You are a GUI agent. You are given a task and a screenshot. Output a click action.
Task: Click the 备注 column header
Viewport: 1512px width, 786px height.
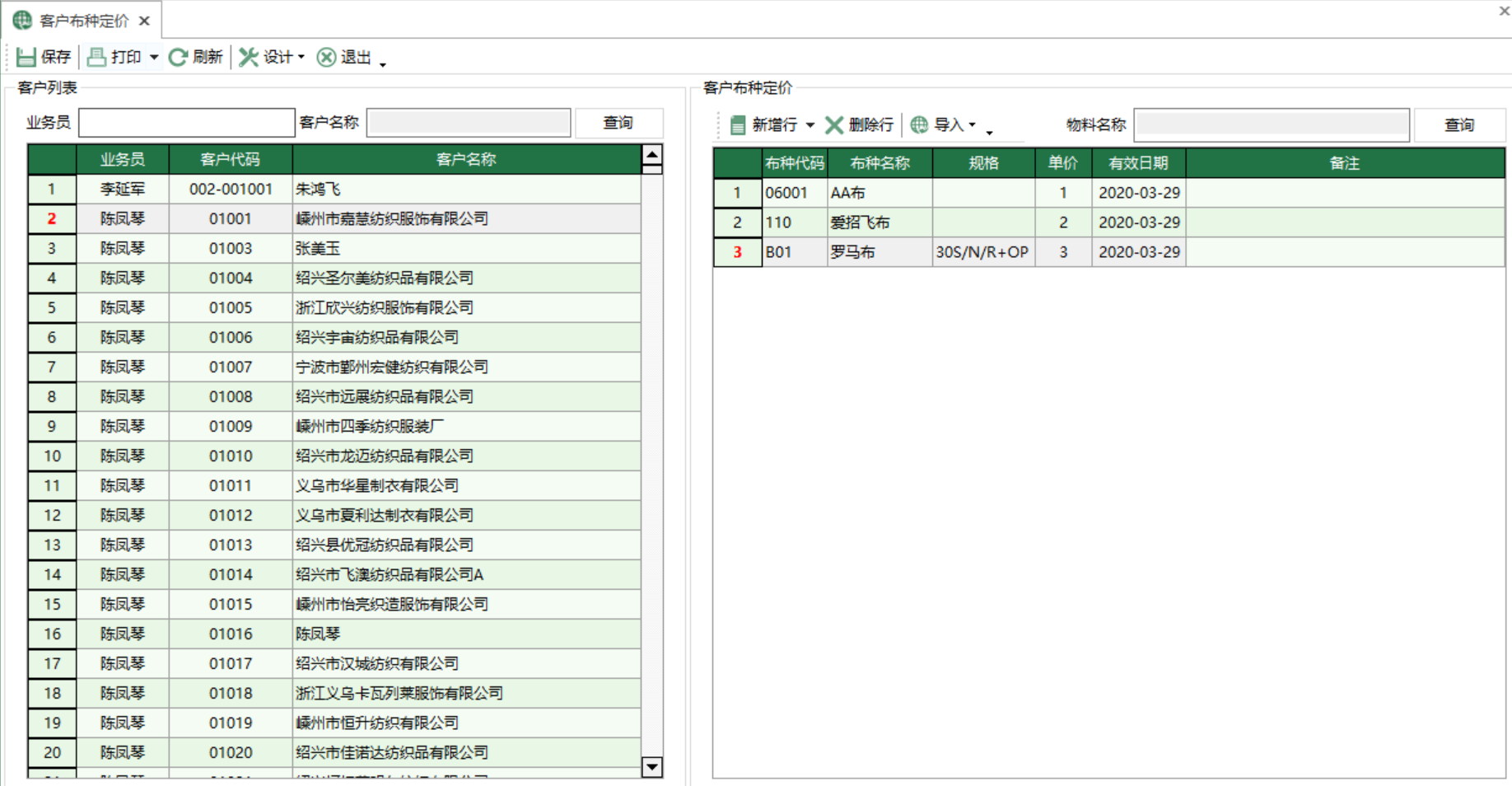pyautogui.click(x=1345, y=163)
